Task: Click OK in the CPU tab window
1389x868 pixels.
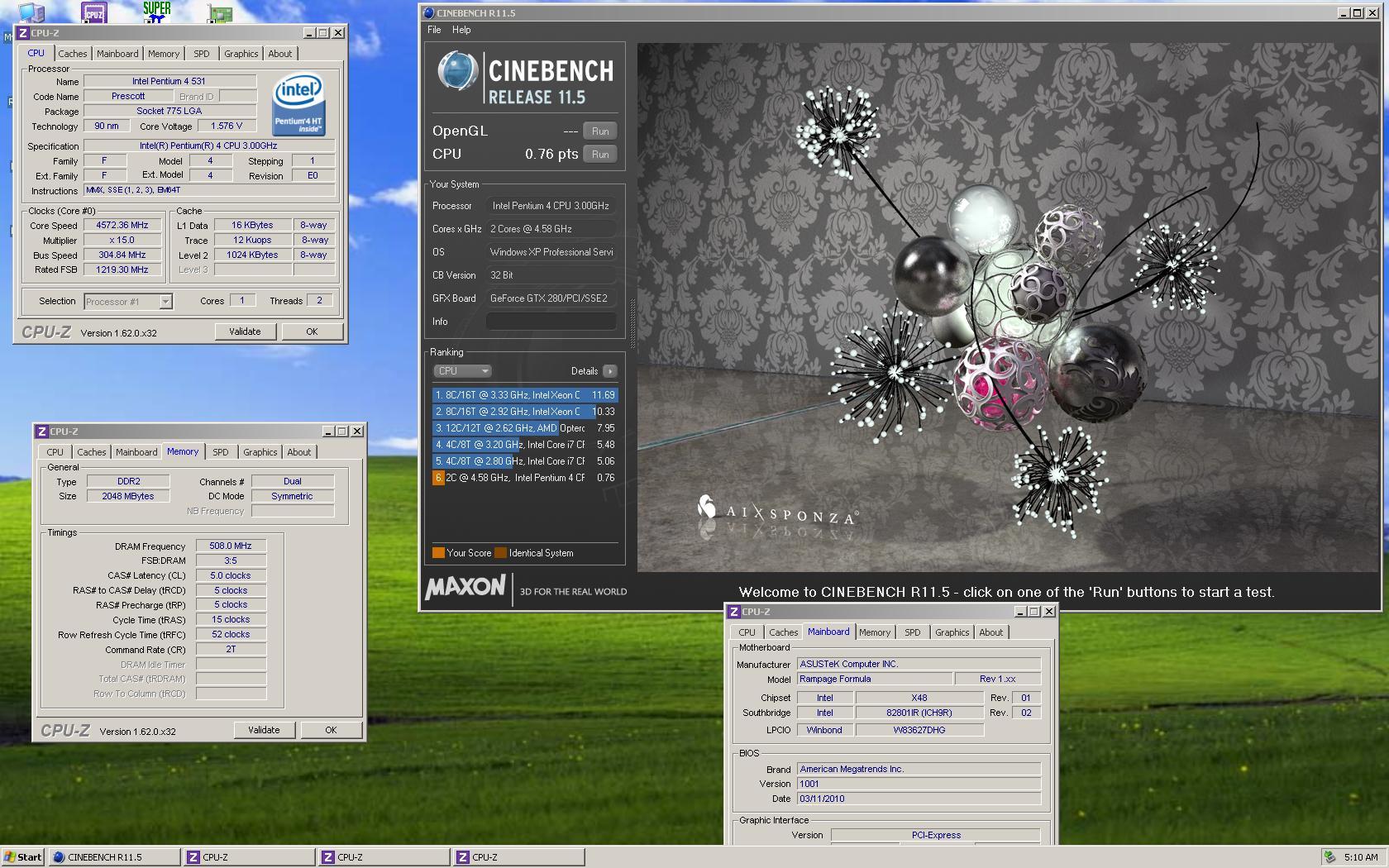Action: pyautogui.click(x=312, y=331)
